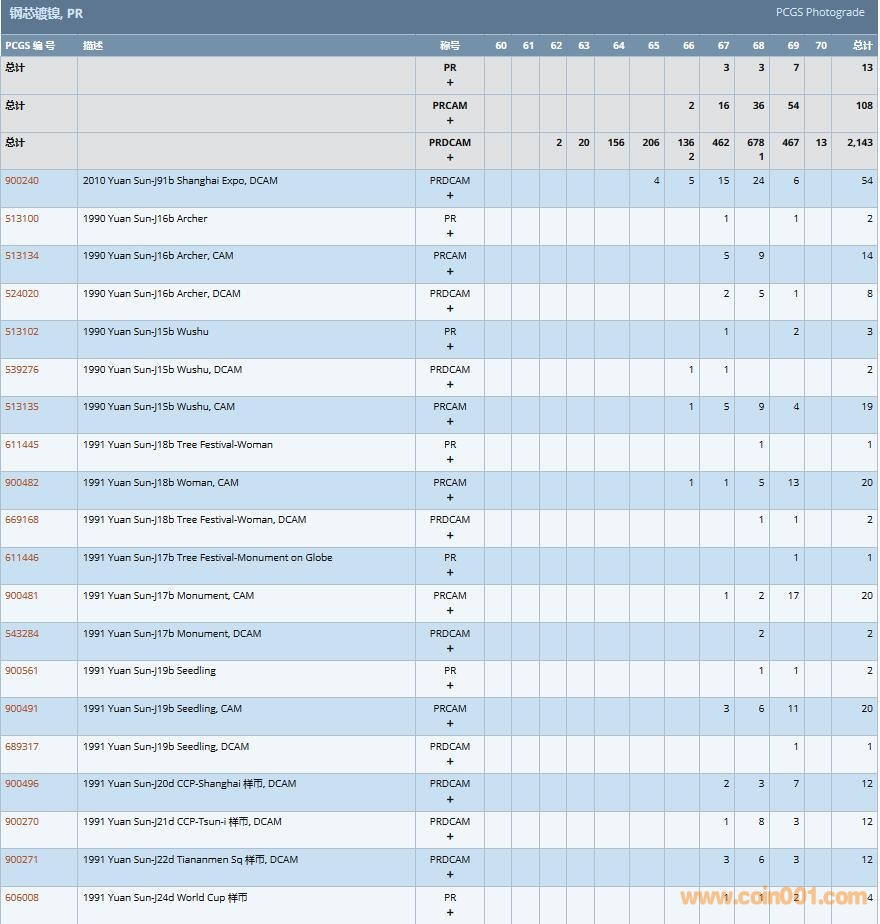The image size is (880, 924).
Task: Open PCGS number 900240 link
Action: pyautogui.click(x=22, y=181)
